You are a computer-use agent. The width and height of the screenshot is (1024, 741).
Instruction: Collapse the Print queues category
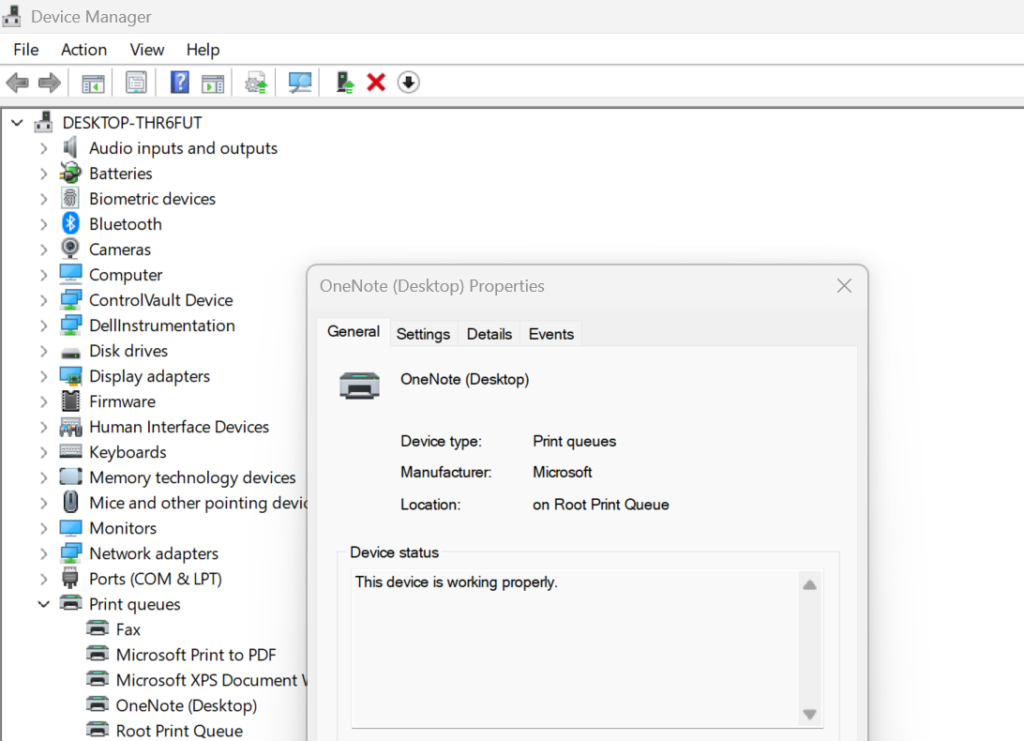click(43, 604)
